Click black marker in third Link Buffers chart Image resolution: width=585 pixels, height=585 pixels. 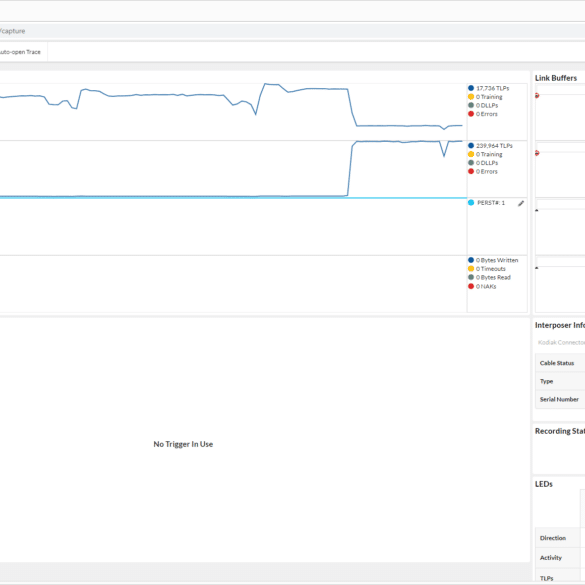(537, 210)
